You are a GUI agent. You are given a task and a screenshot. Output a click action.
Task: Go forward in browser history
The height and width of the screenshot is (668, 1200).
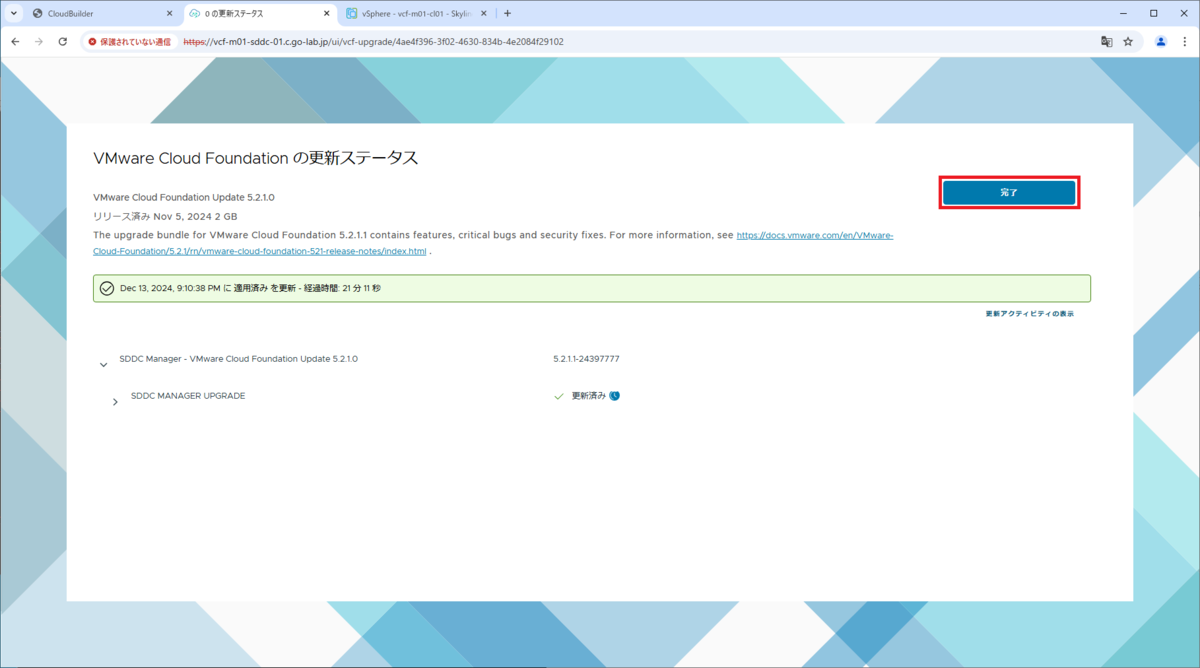(x=39, y=42)
